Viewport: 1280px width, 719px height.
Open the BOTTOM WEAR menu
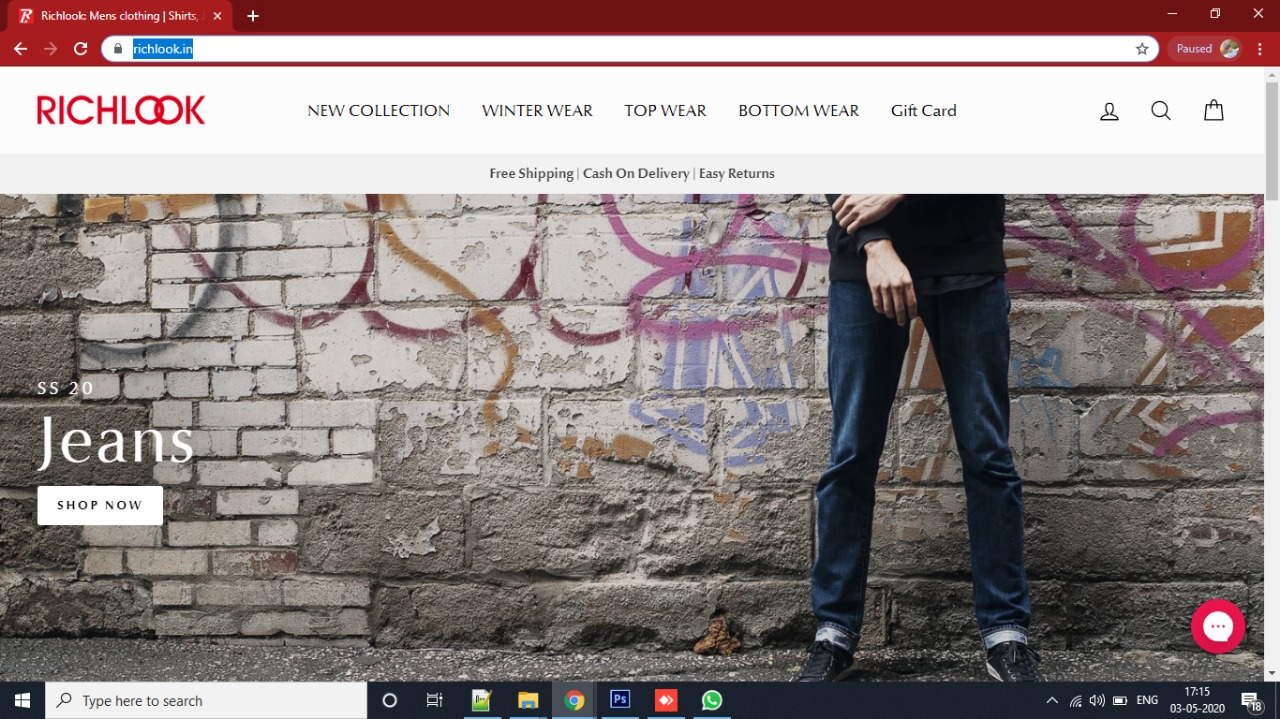coord(799,111)
